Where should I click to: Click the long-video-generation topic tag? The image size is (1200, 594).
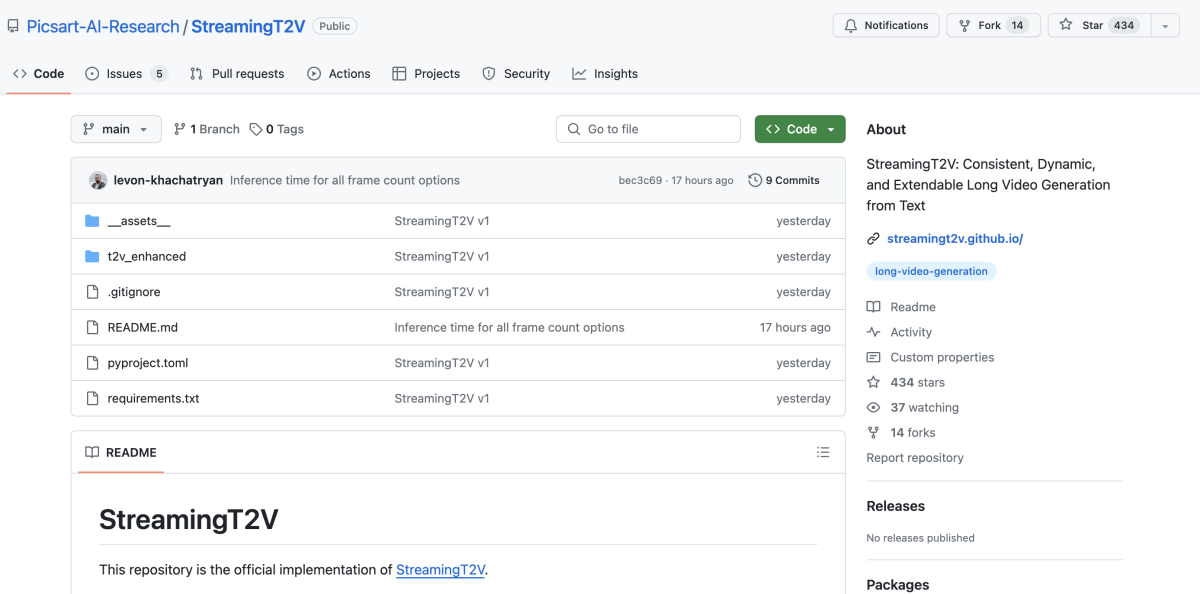(x=931, y=271)
